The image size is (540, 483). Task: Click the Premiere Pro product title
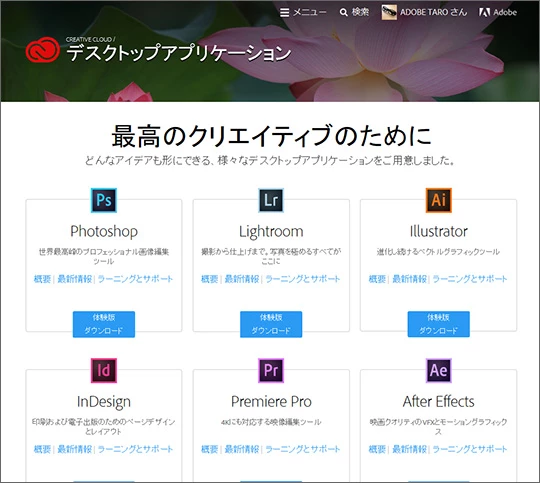(271, 401)
